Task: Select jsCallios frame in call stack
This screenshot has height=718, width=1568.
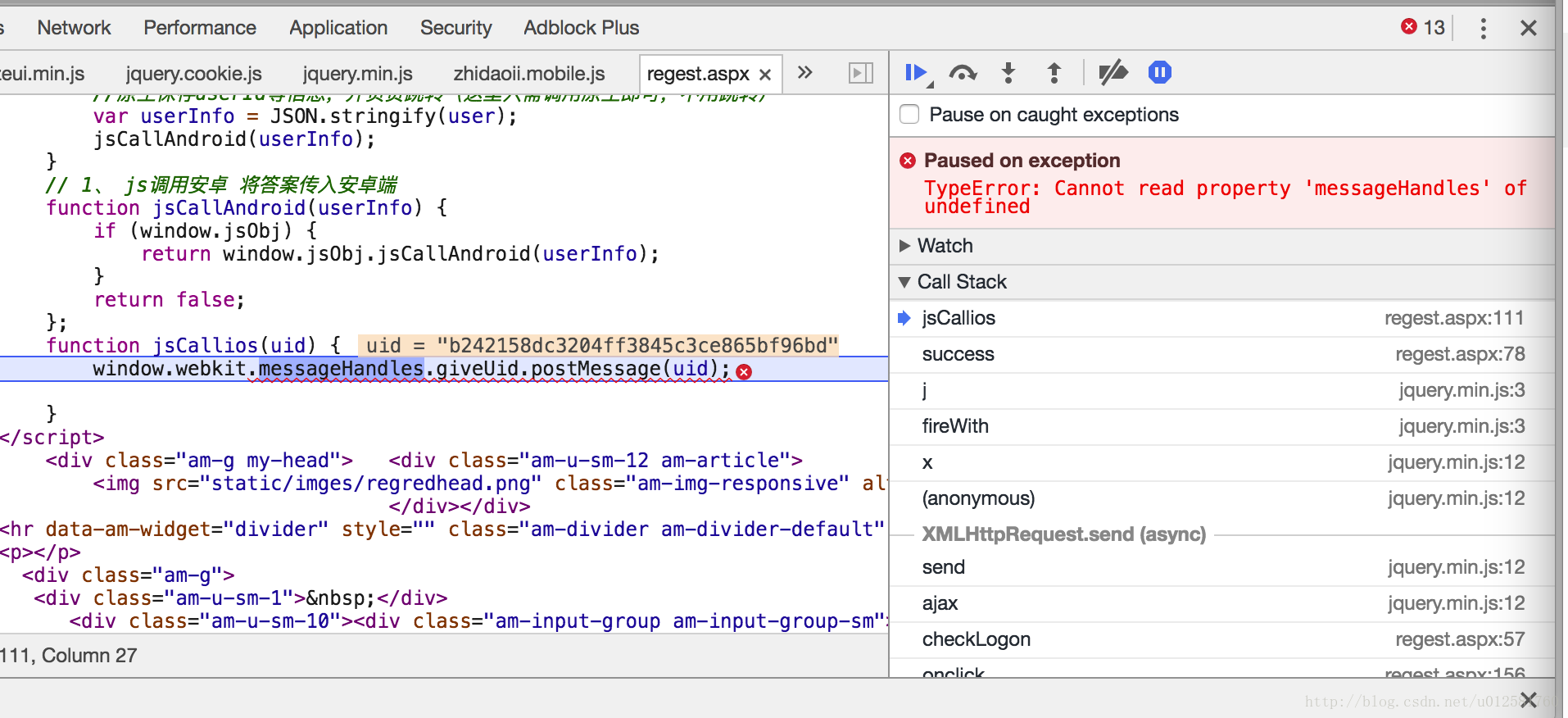Action: click(1221, 318)
